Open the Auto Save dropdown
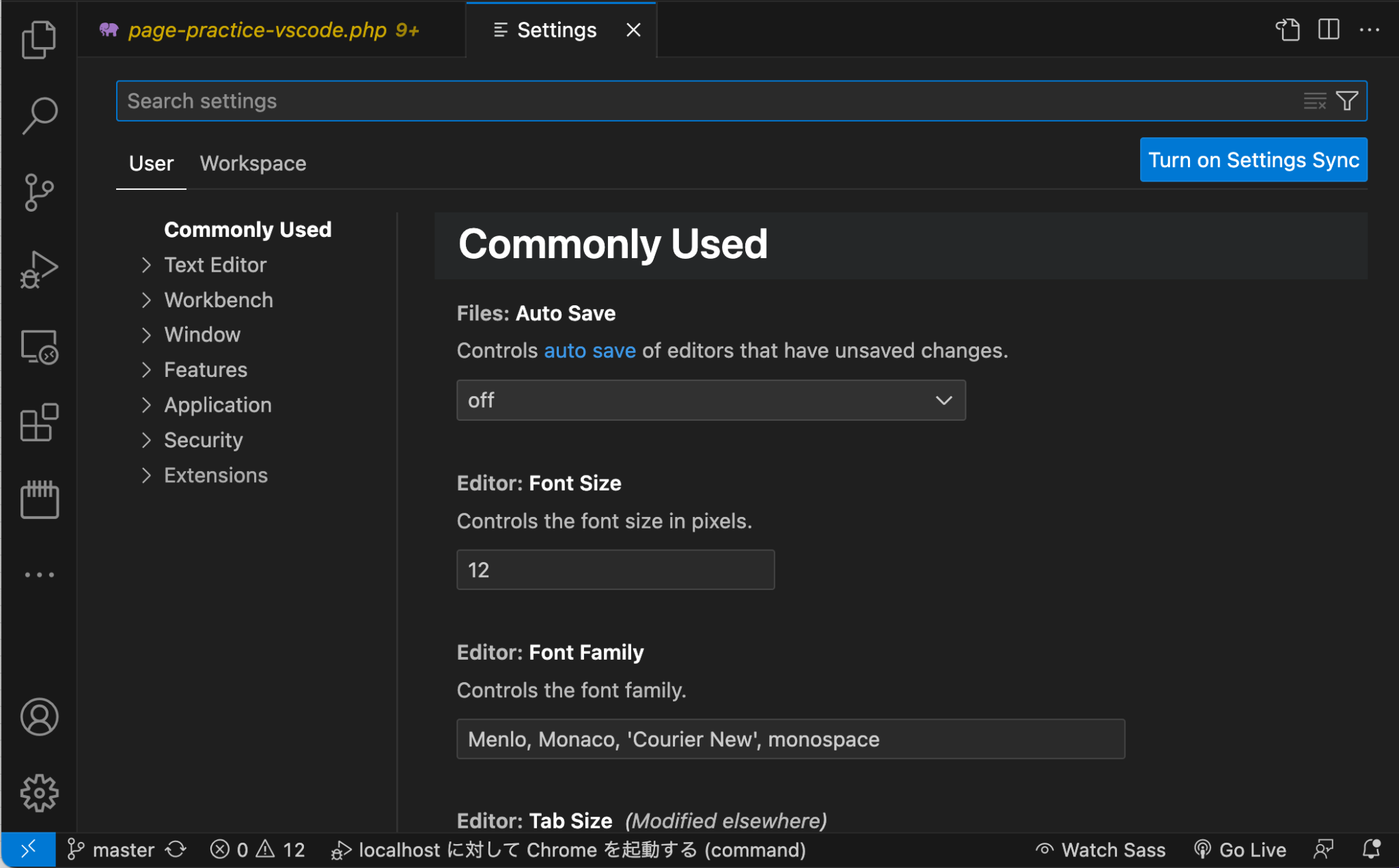 (x=710, y=400)
